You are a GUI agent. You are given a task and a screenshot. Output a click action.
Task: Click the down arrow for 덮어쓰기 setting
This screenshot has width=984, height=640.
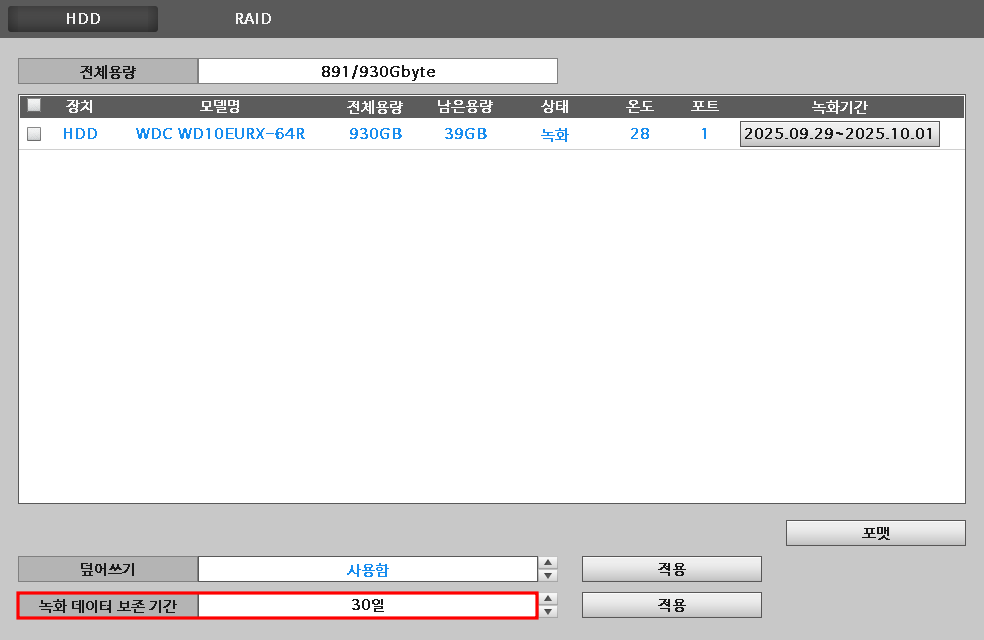(548, 575)
